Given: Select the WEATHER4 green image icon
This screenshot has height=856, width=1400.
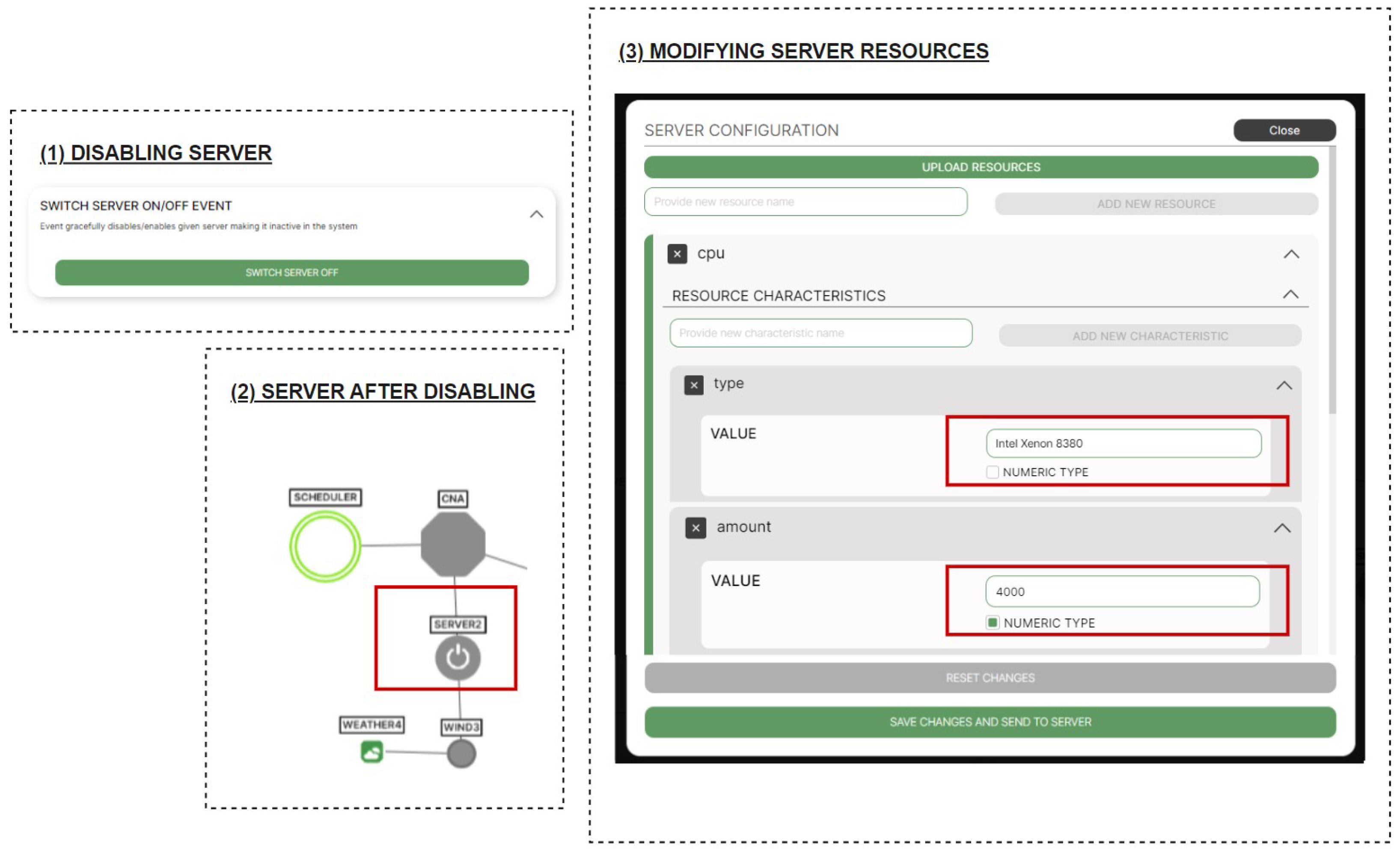Looking at the screenshot, I should [x=372, y=752].
